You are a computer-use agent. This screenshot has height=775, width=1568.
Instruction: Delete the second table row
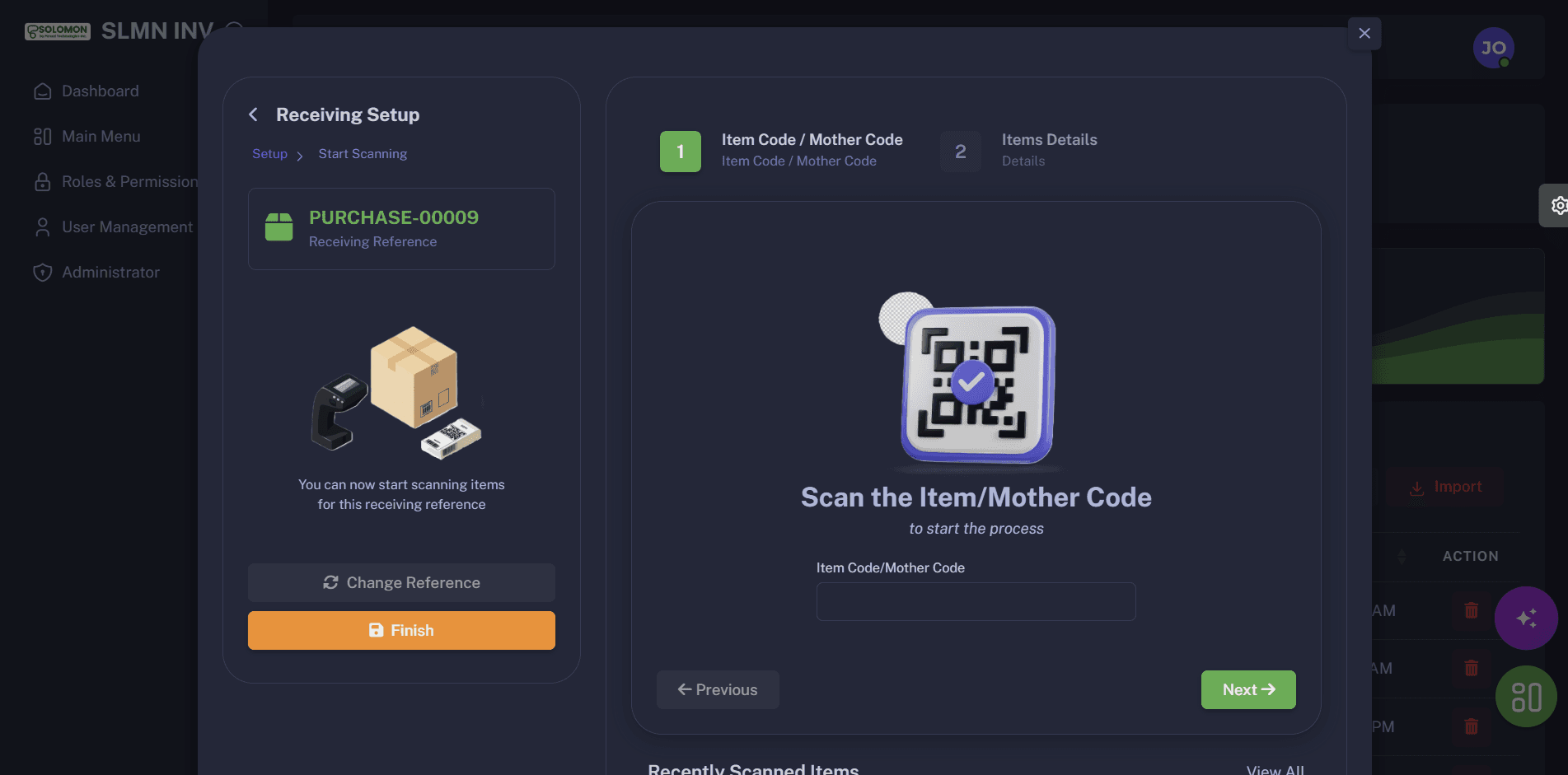(x=1472, y=668)
